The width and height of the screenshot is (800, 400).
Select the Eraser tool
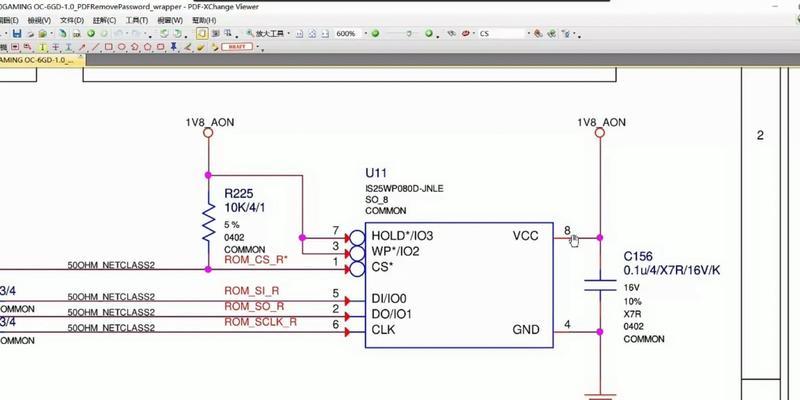coord(201,47)
